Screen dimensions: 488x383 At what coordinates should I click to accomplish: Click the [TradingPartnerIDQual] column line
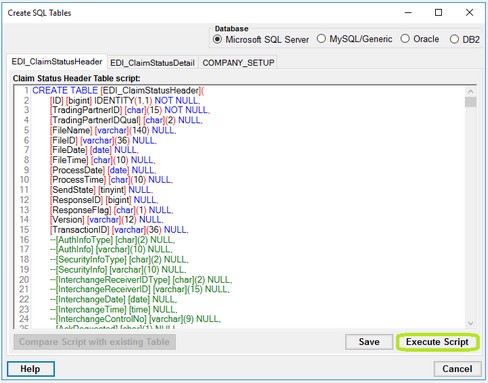[126, 120]
